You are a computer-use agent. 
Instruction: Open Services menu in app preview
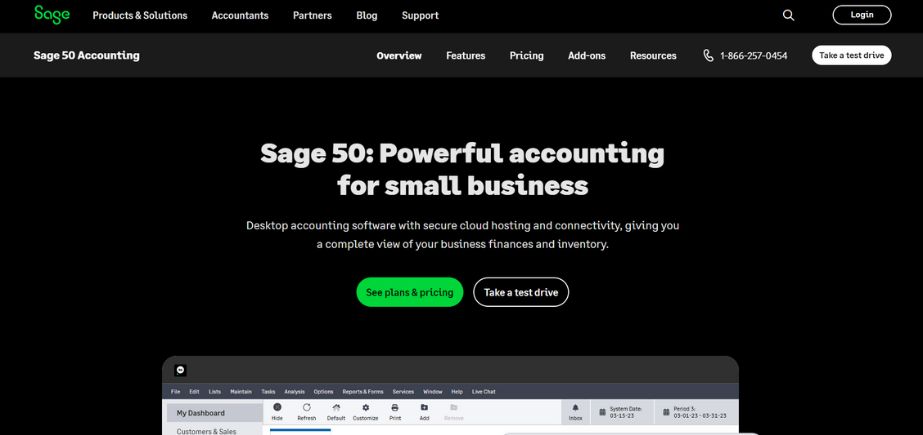[403, 391]
